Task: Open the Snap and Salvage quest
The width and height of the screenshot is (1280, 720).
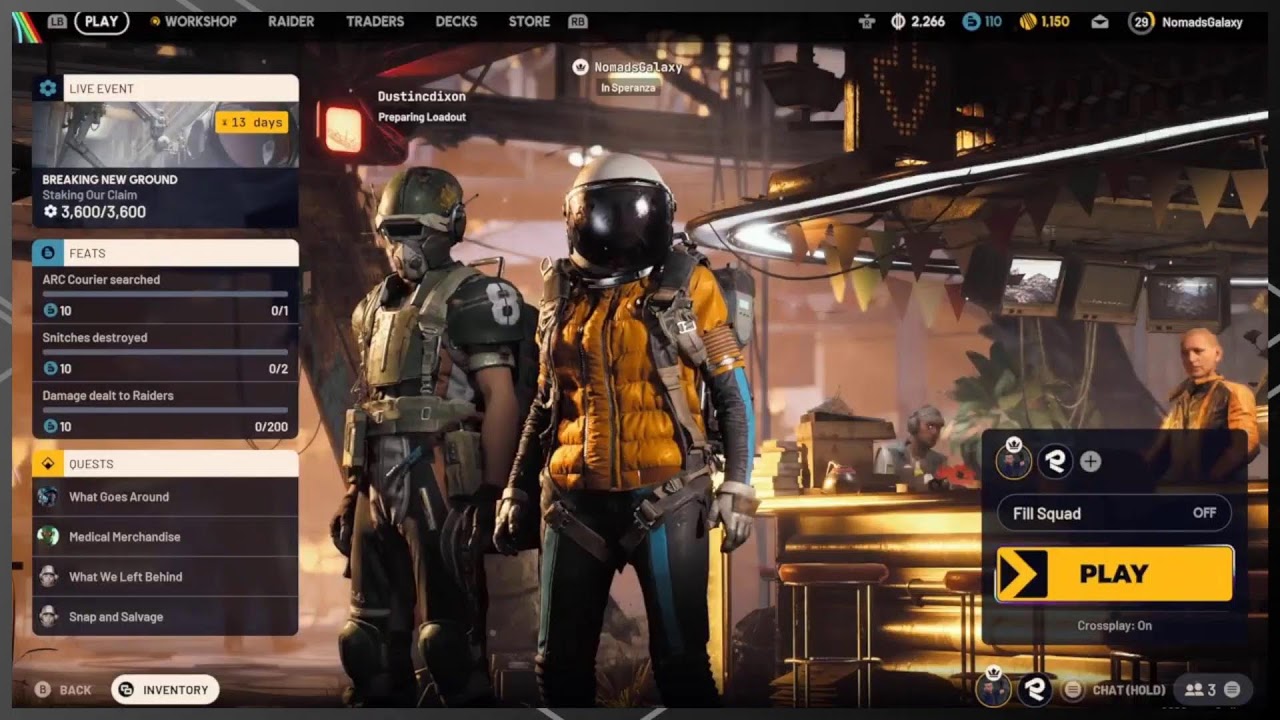Action: (166, 617)
